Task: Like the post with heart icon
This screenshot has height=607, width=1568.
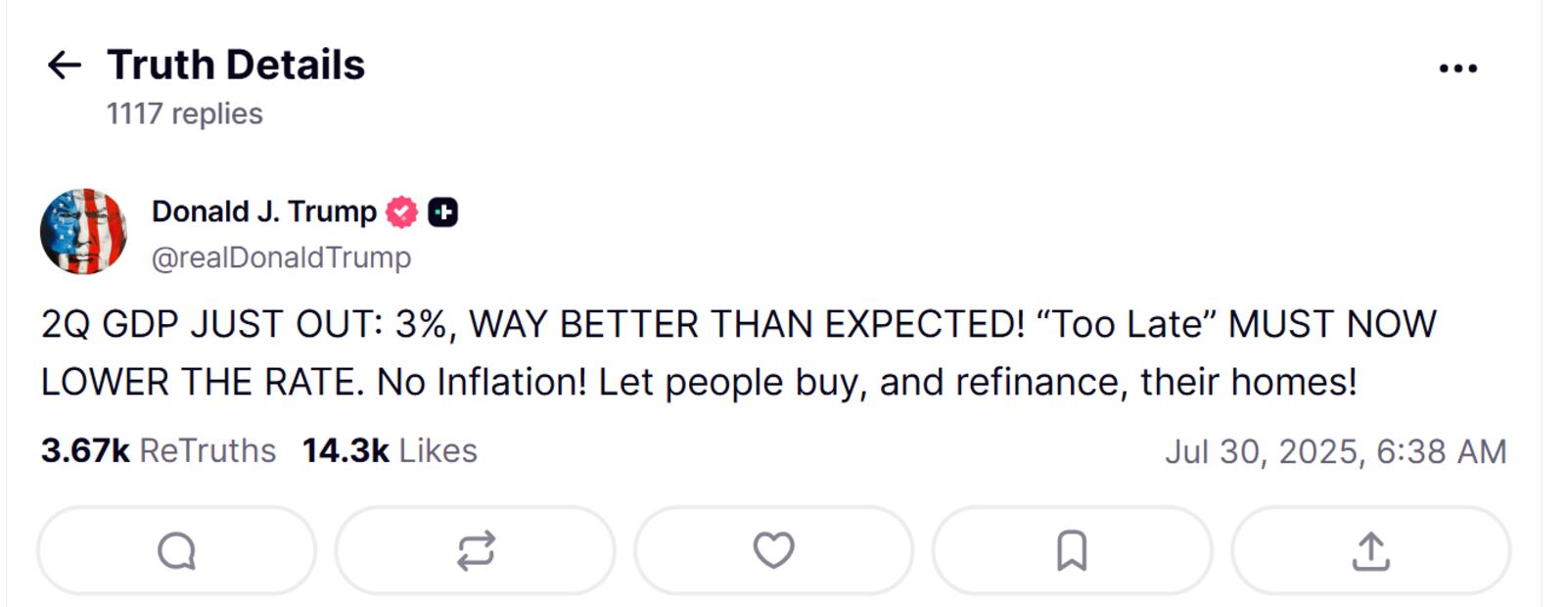Action: pos(773,550)
